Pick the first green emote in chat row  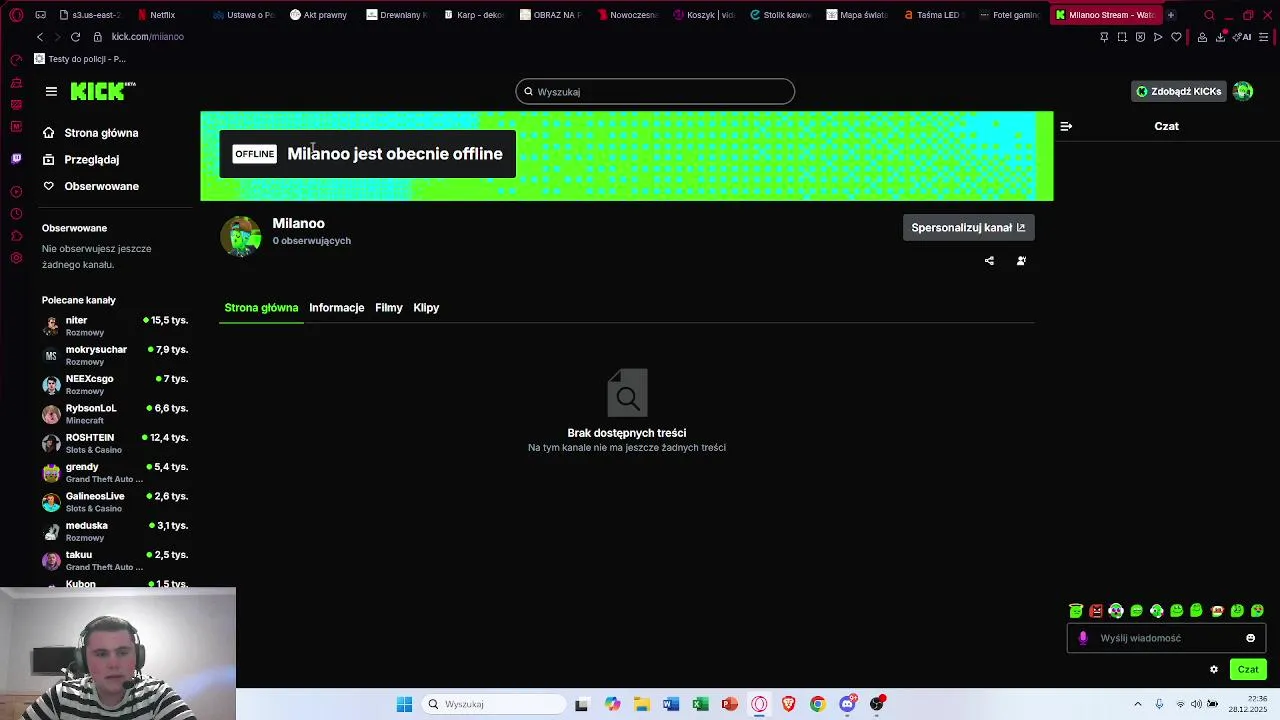(1076, 611)
